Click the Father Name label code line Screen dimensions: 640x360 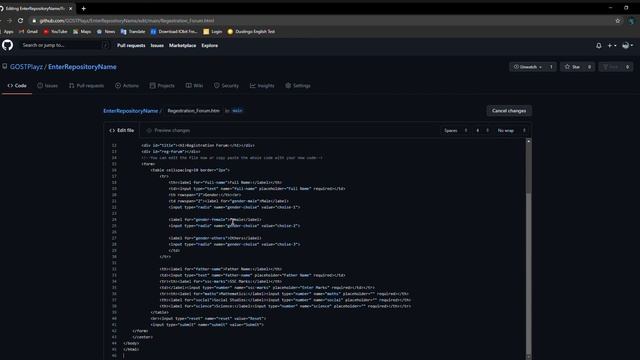(220, 269)
